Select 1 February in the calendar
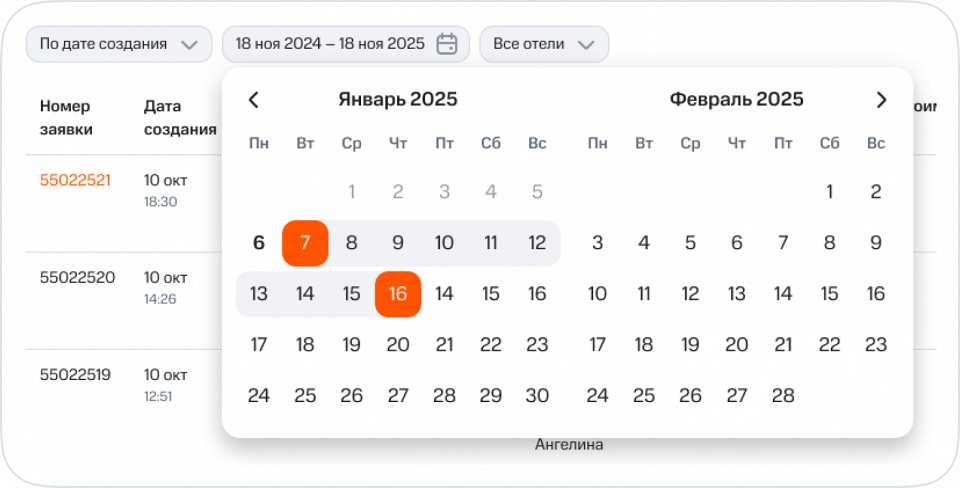Screen dimensions: 960x488 pos(830,192)
